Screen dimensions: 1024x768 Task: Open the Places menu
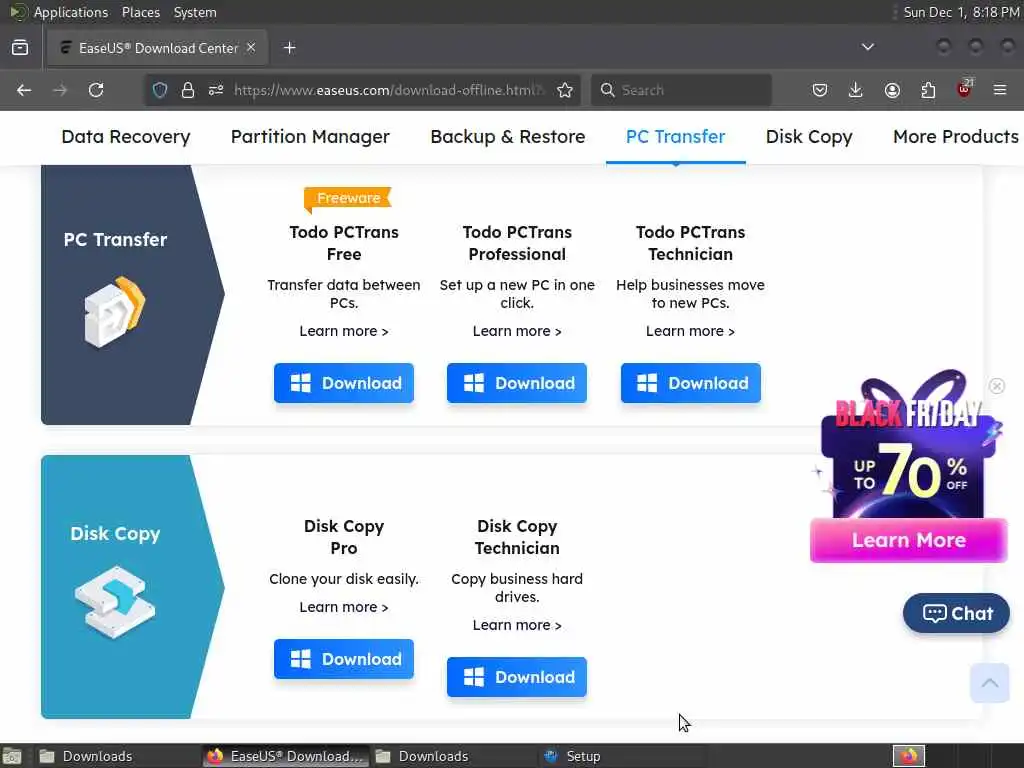140,12
